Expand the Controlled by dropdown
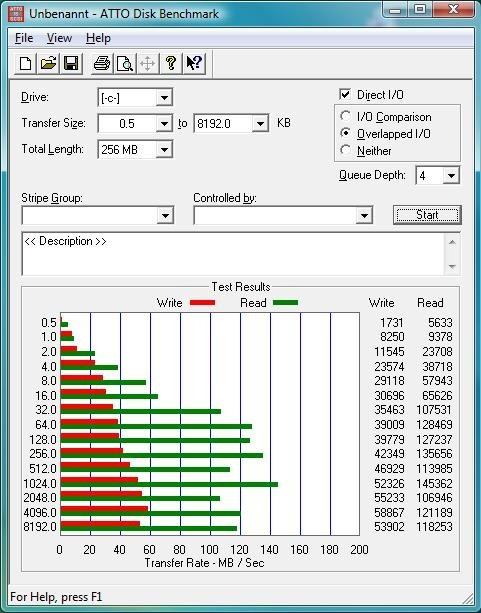This screenshot has width=481, height=613. pos(364,215)
